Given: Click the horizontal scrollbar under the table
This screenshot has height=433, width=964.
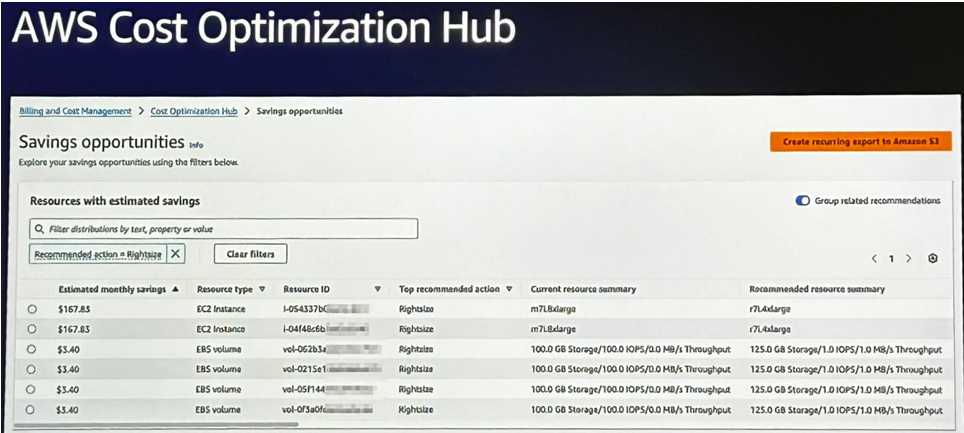Looking at the screenshot, I should 160,425.
